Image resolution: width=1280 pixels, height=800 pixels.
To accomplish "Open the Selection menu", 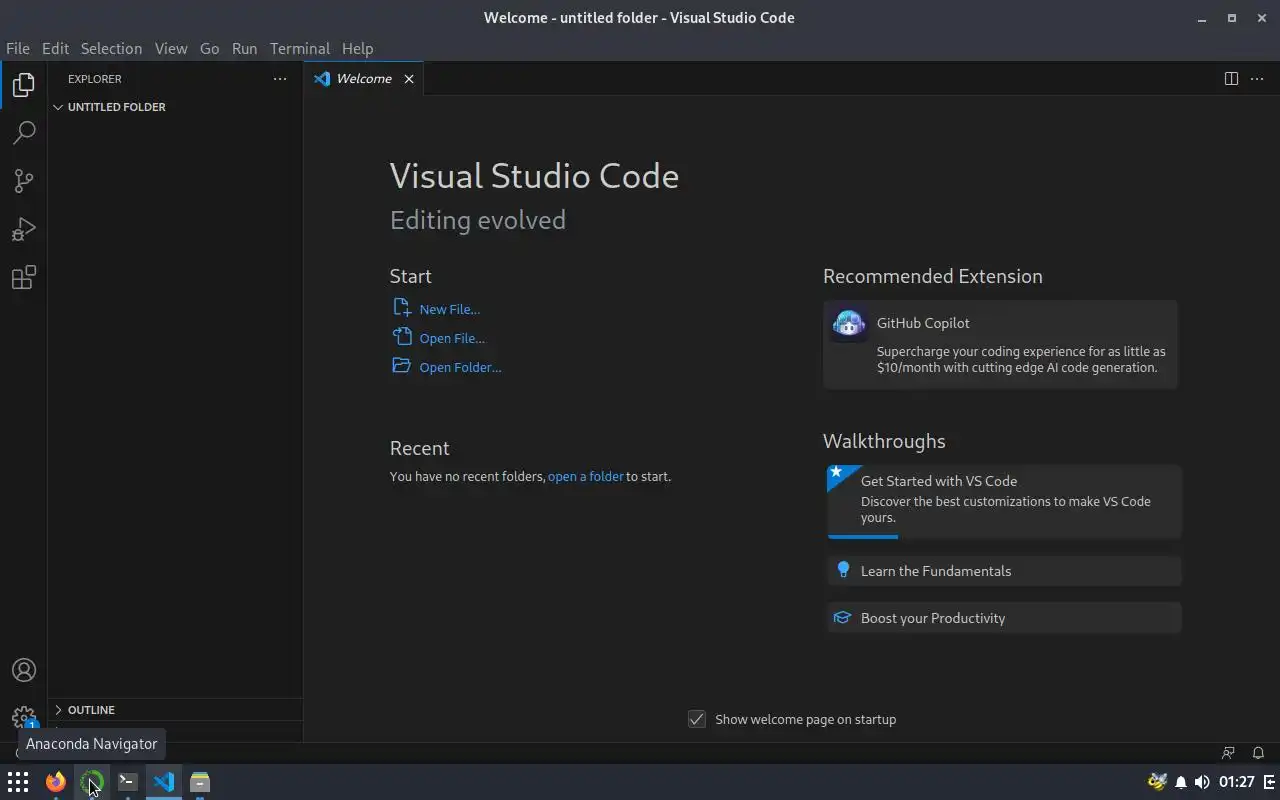I will pyautogui.click(x=111, y=48).
